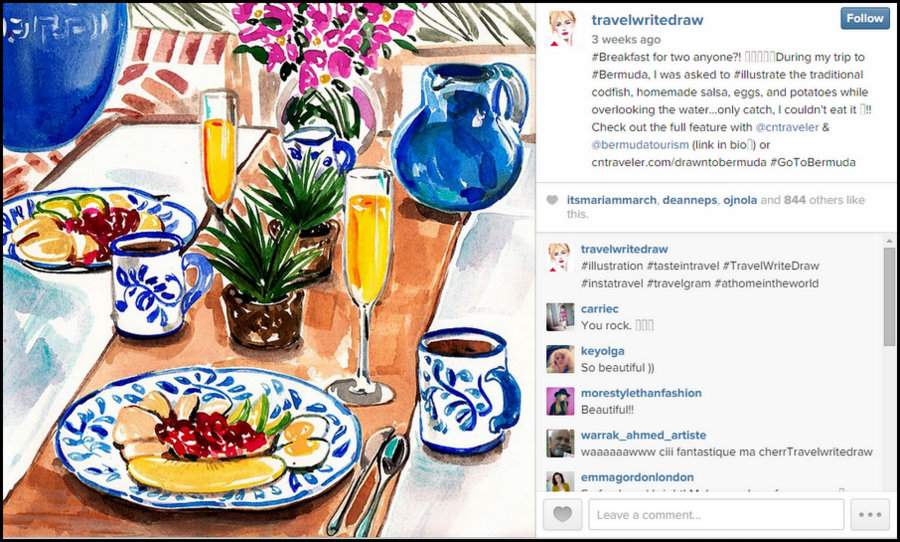Open the three-dots more options button
Viewport: 900px width, 542px height.
[x=870, y=514]
